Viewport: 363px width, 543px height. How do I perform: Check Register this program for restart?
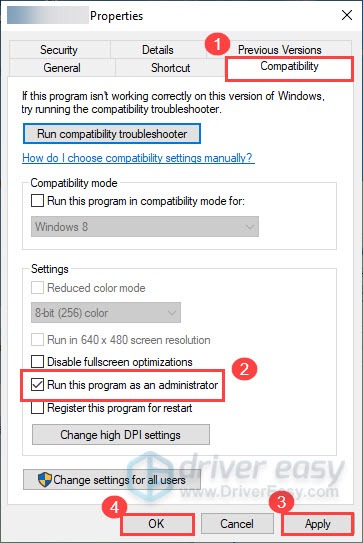[37, 408]
